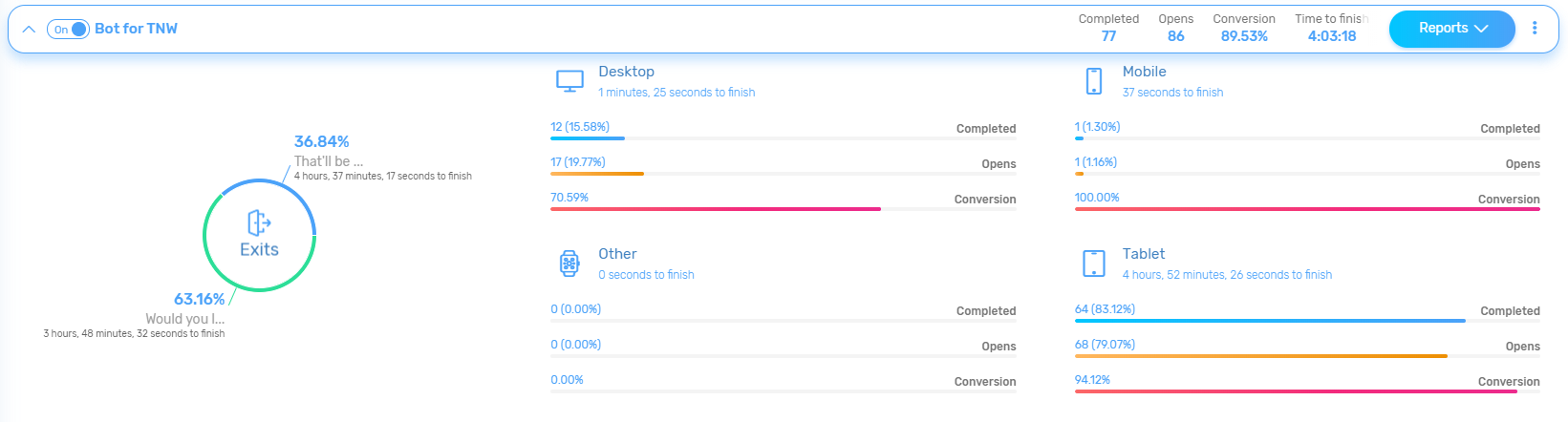Click the Desktop conversion progress bar
The width and height of the screenshot is (1568, 422).
pyautogui.click(x=715, y=209)
